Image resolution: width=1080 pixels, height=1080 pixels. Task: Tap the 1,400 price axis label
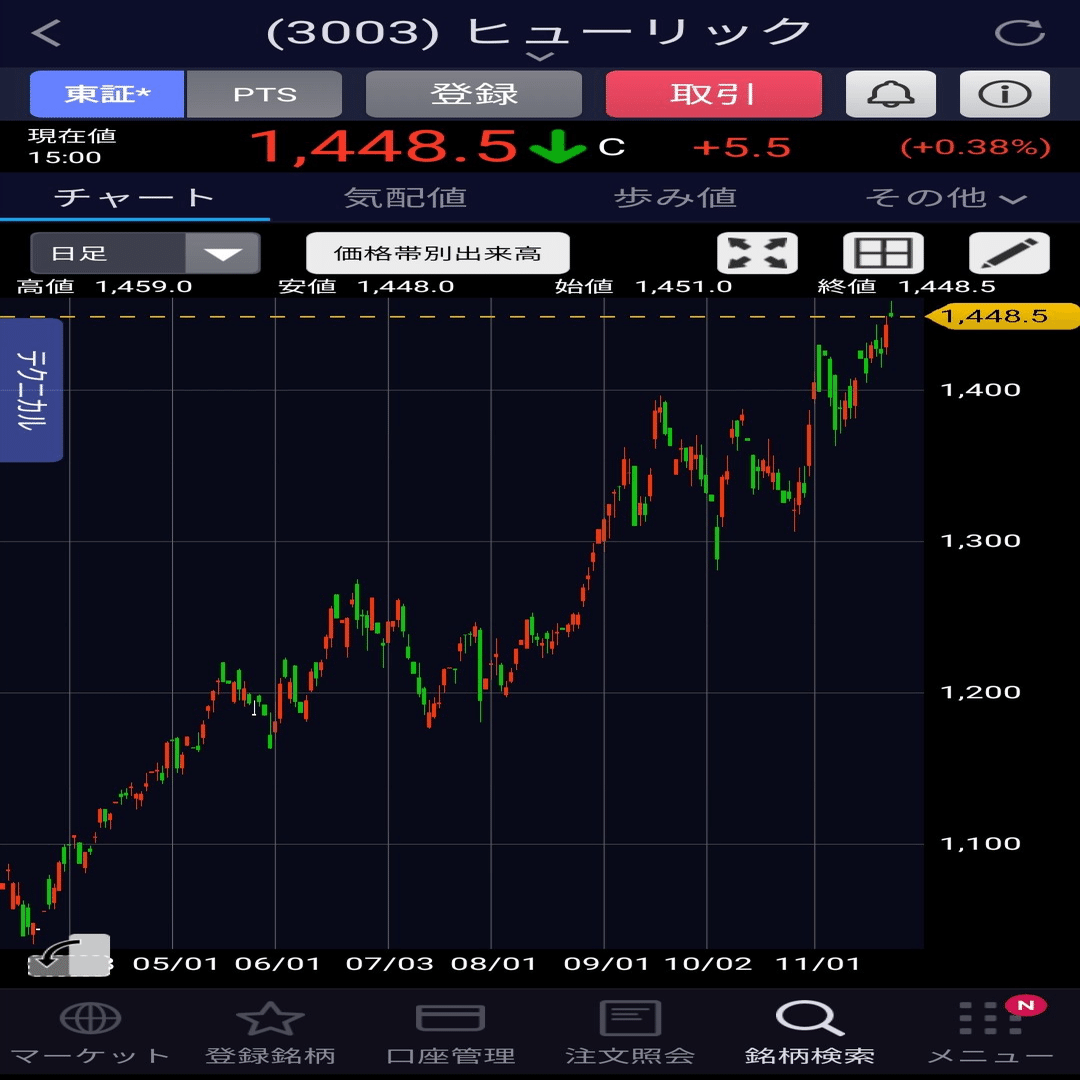pos(980,390)
